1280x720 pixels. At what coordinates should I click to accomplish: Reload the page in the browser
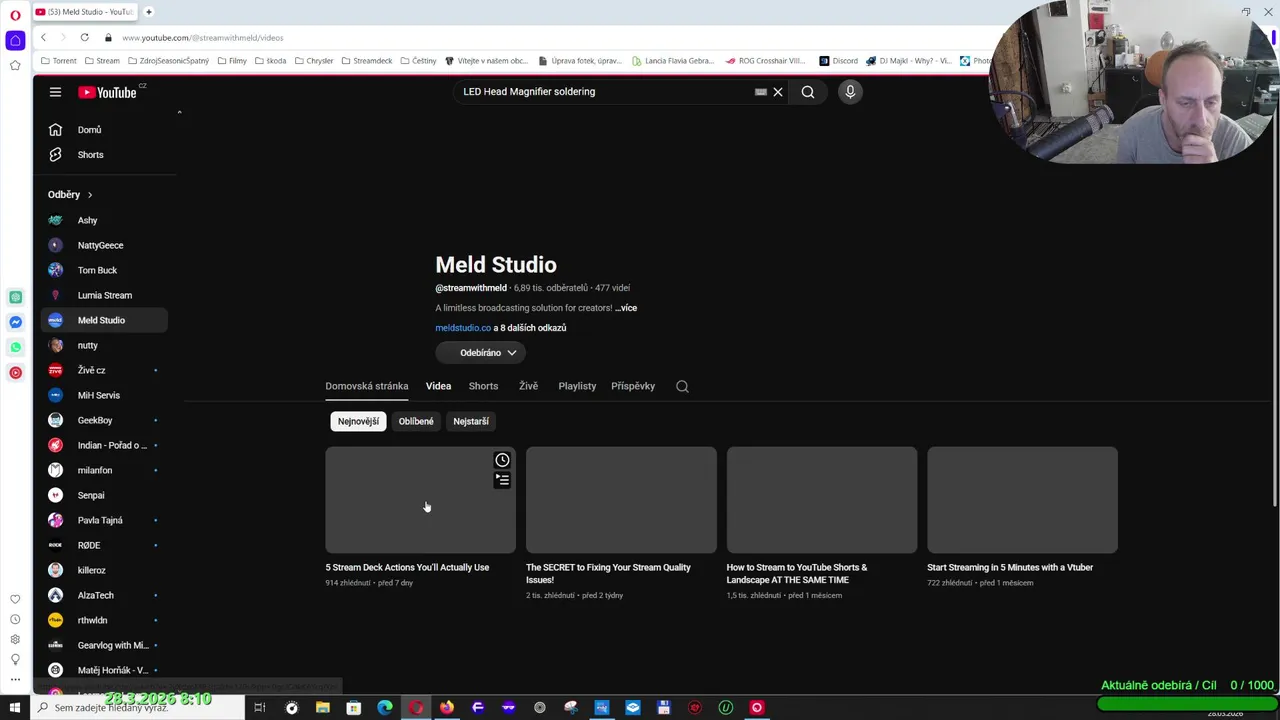[84, 38]
